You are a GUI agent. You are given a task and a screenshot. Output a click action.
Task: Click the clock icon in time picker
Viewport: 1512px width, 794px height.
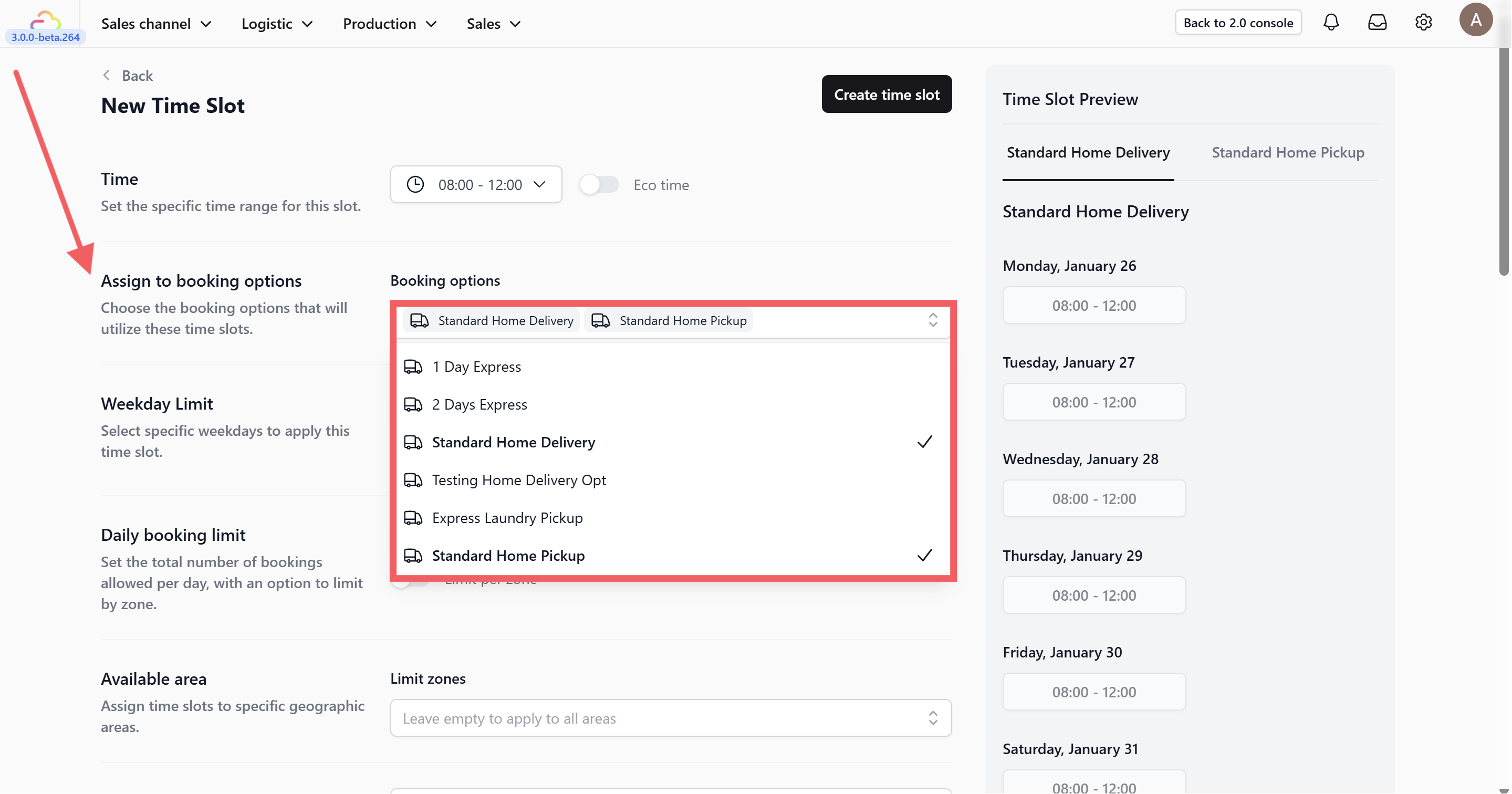point(415,185)
